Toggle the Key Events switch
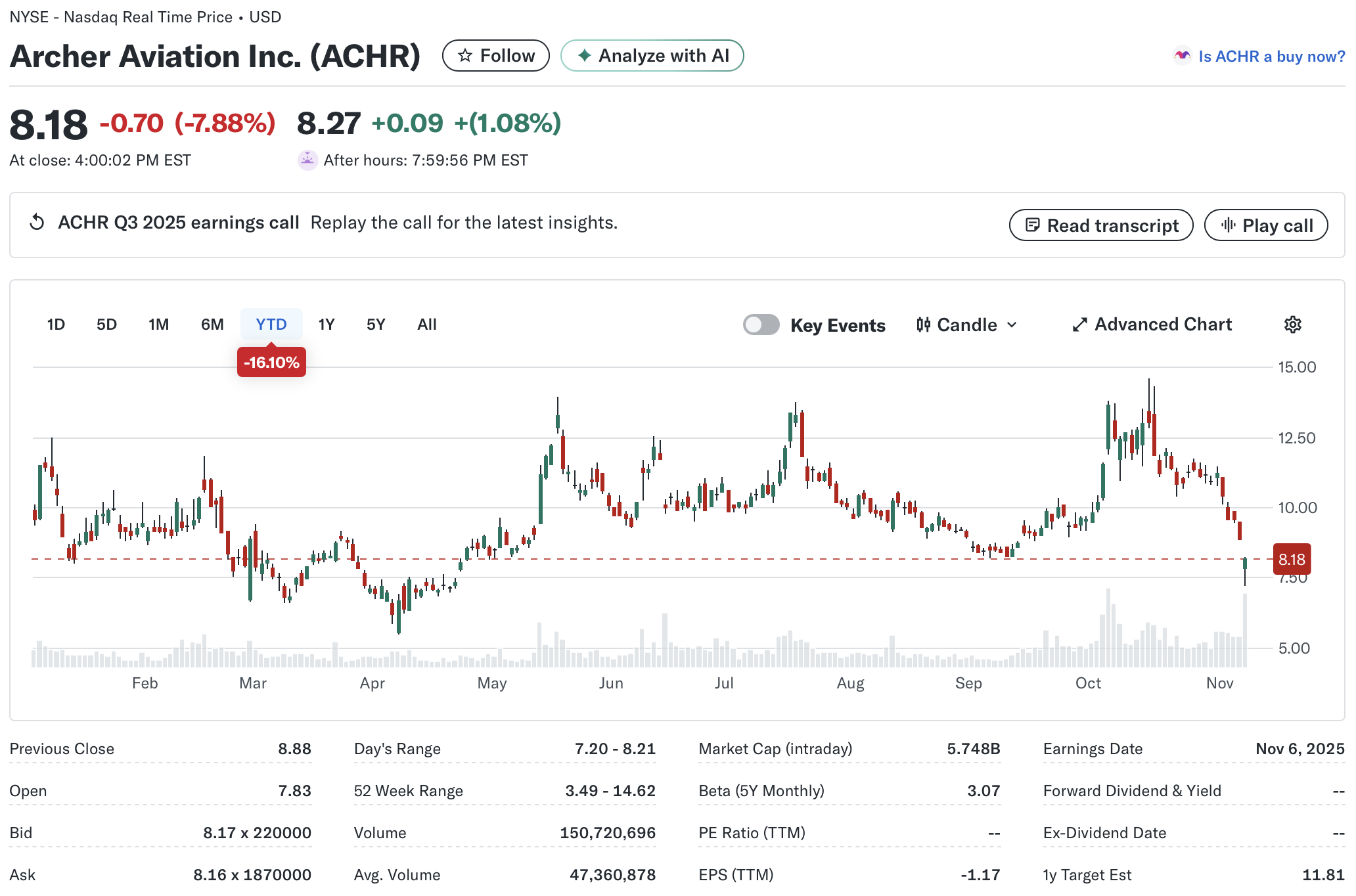This screenshot has width=1356, height=896. pos(761,325)
